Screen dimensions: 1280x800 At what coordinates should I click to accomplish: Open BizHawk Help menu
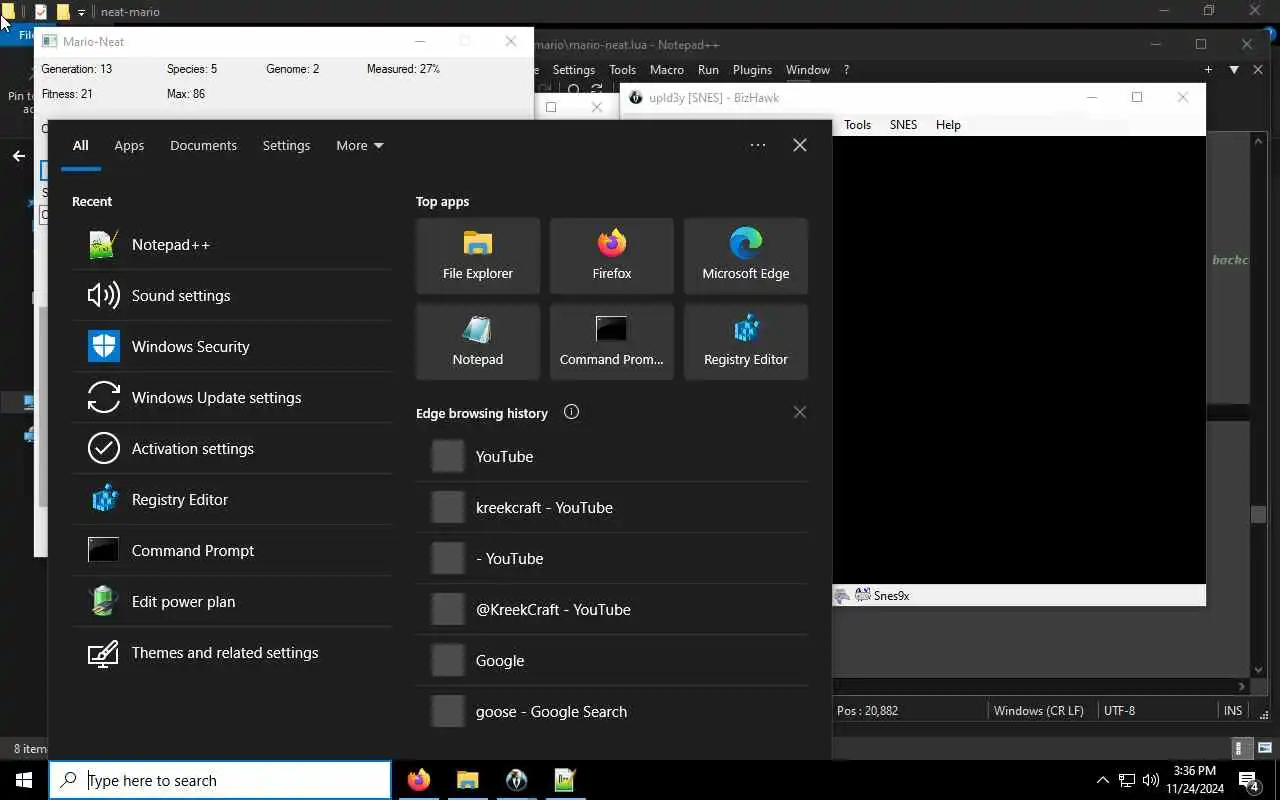point(948,125)
